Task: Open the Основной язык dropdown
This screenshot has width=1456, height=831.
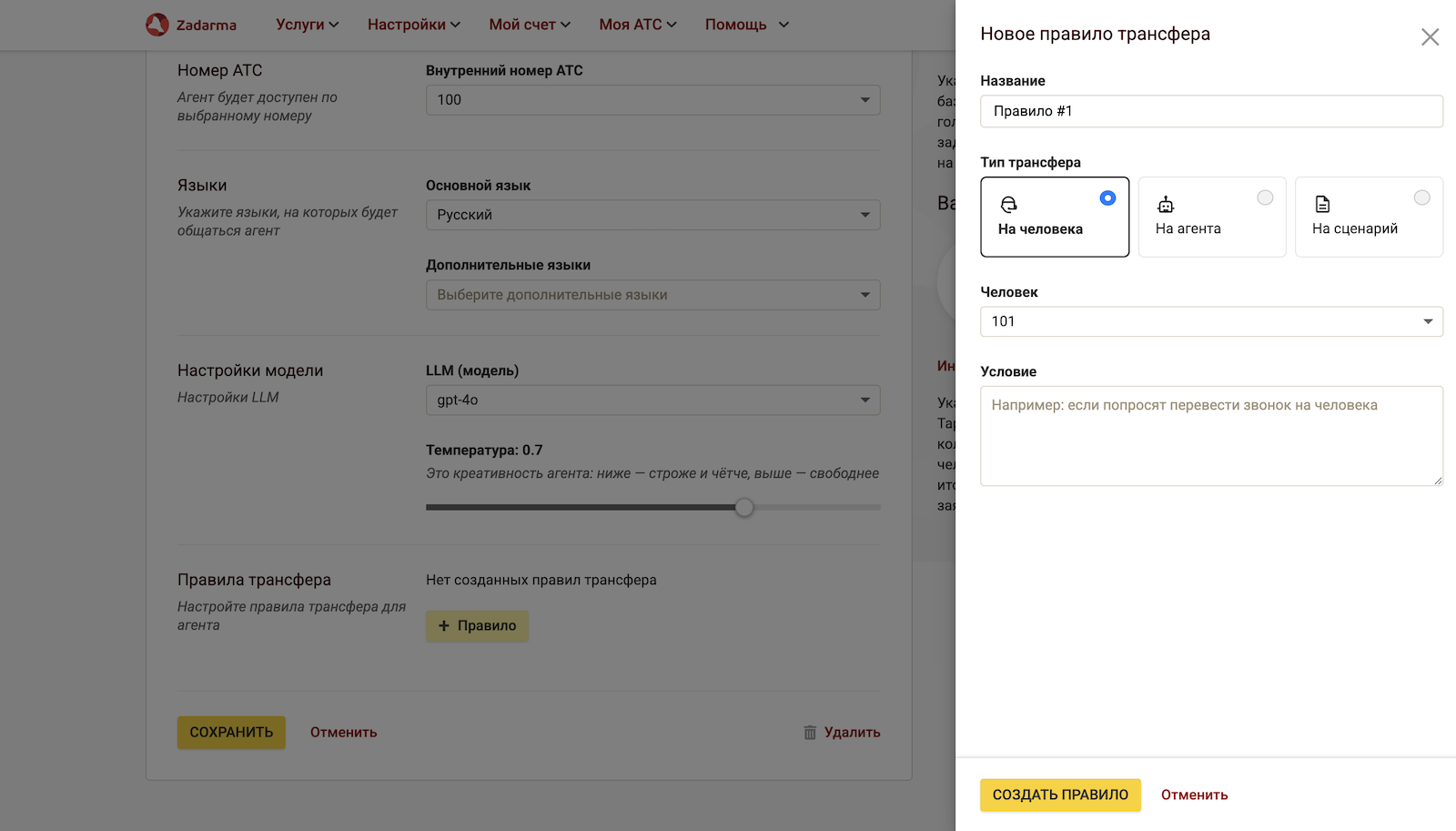Action: tap(652, 215)
